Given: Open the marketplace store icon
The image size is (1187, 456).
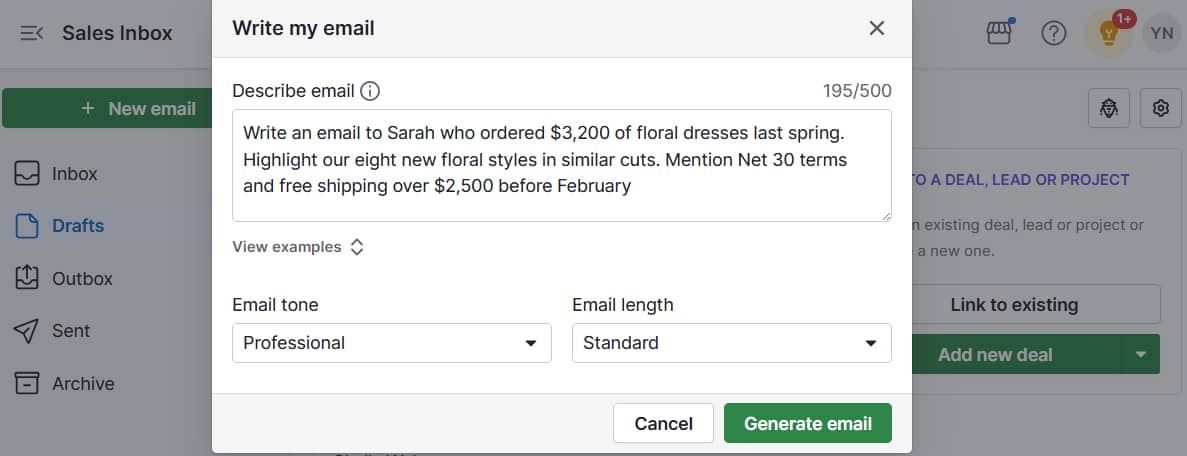Looking at the screenshot, I should point(999,33).
